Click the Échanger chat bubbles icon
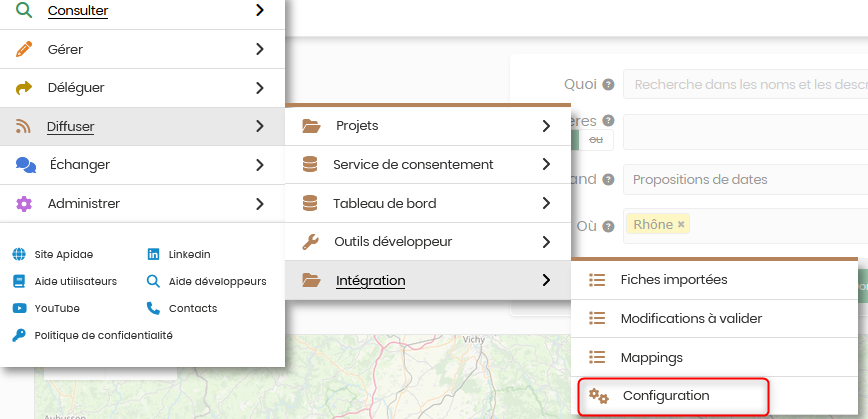Viewport: 868px width, 419px height. click(x=25, y=165)
